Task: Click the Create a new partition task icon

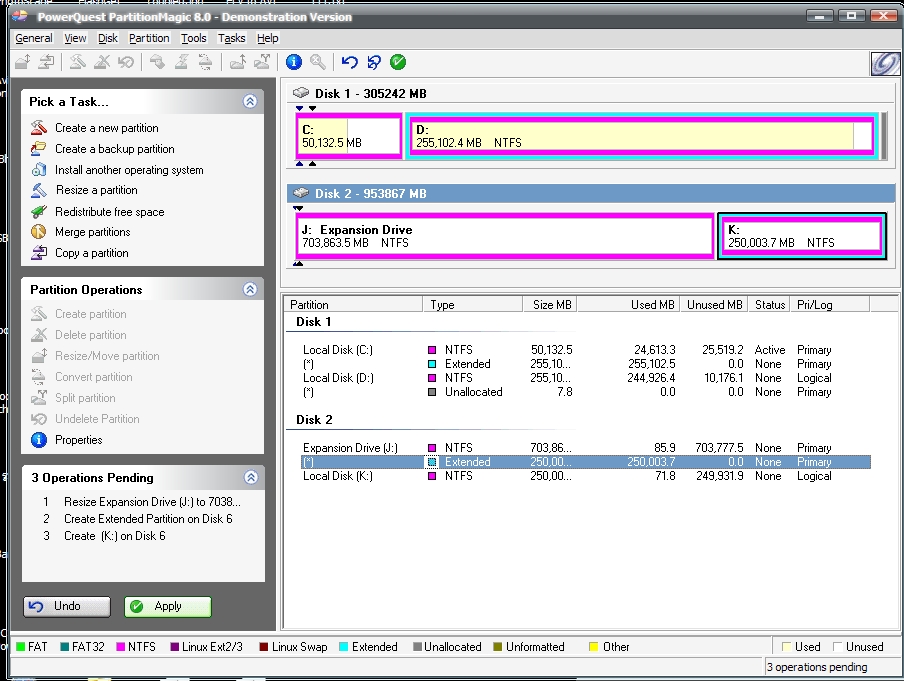Action: click(39, 127)
